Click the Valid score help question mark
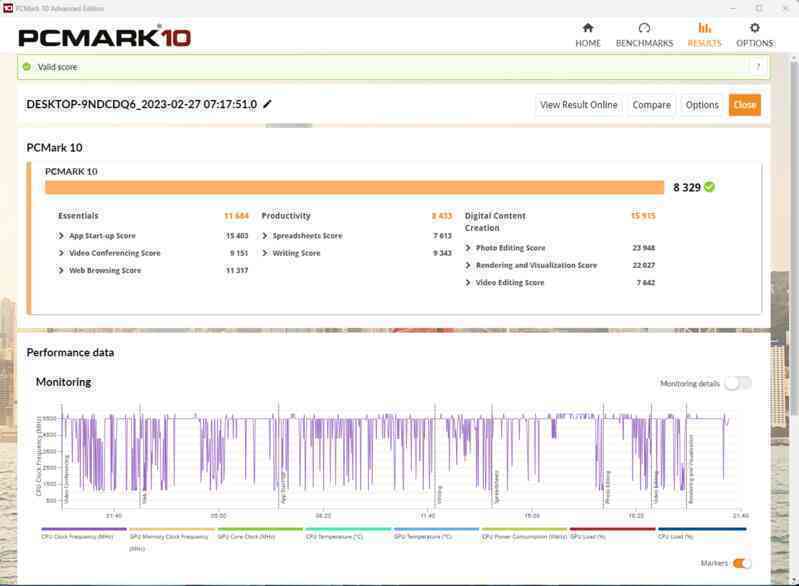Viewport: 799px width, 586px height. click(x=758, y=67)
